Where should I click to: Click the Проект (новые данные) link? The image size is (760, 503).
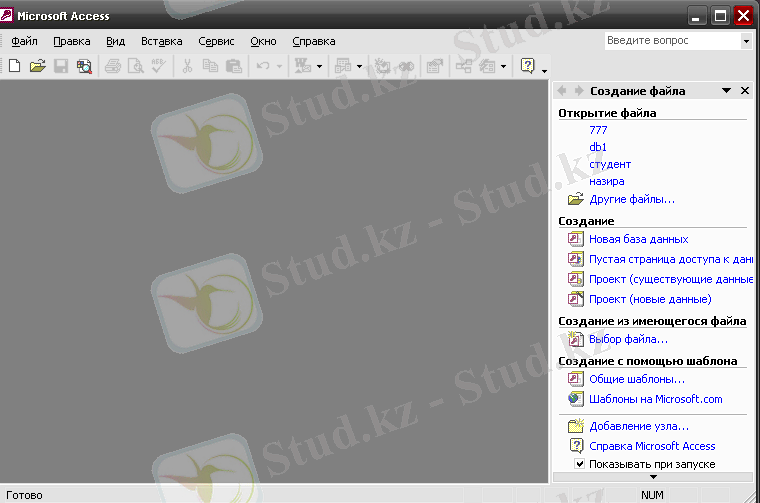pyautogui.click(x=650, y=299)
